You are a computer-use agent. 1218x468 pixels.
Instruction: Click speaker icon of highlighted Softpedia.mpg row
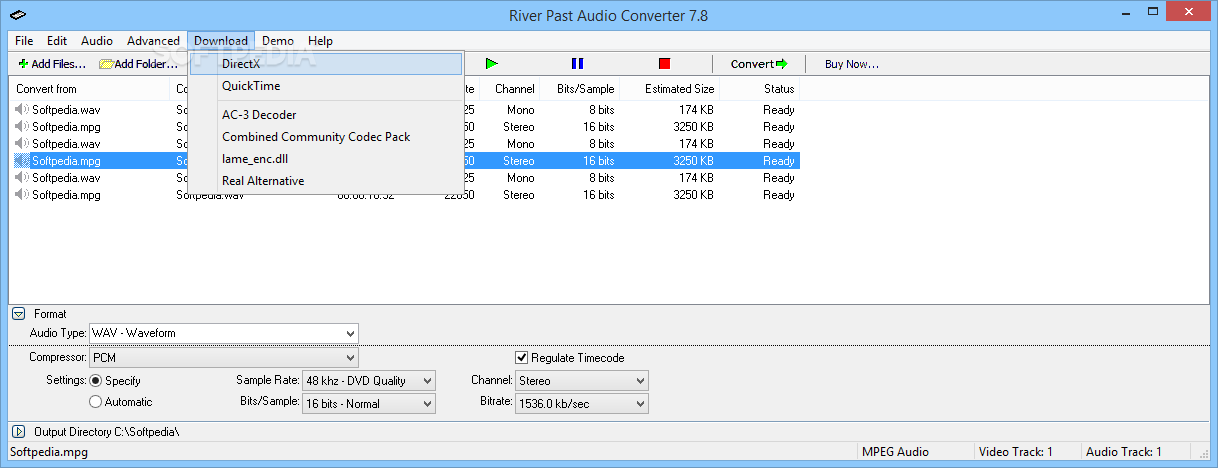tap(22, 161)
